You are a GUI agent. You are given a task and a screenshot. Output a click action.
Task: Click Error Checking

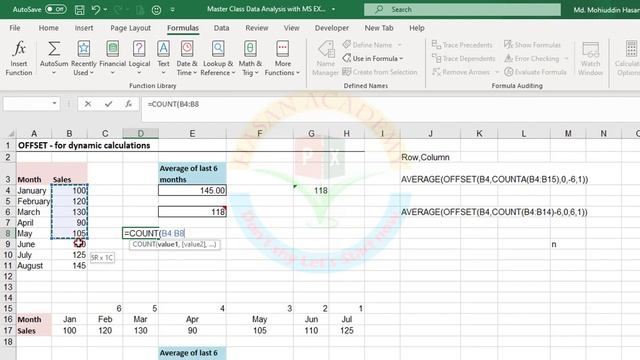(531, 58)
